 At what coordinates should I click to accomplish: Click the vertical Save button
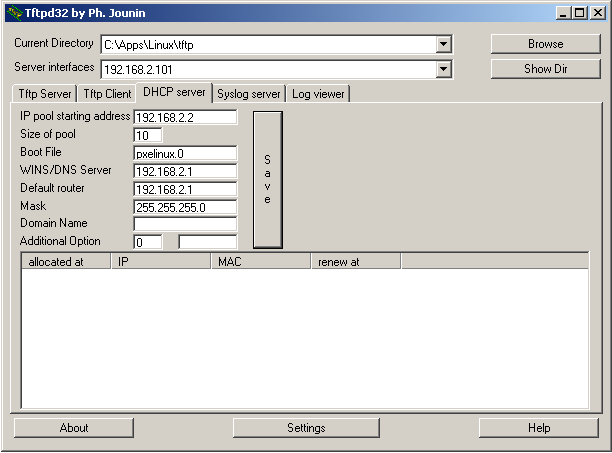tap(268, 180)
